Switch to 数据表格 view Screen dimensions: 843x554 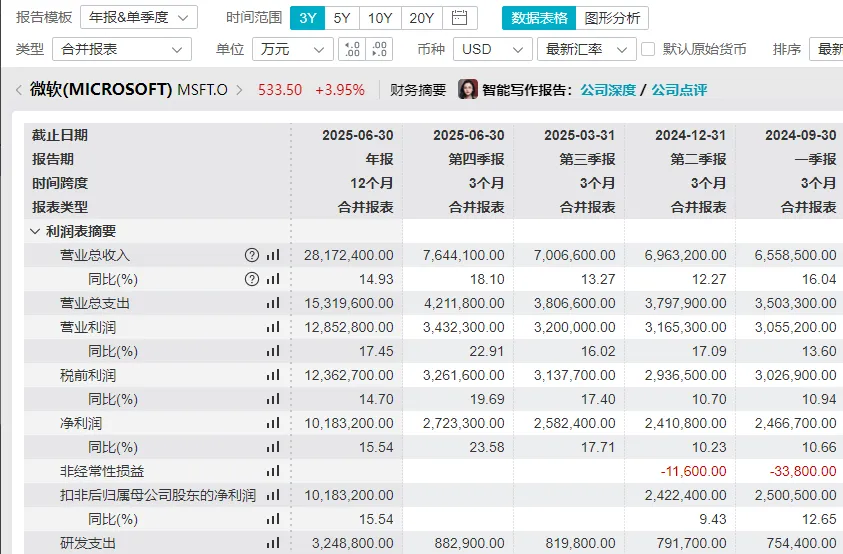[539, 18]
